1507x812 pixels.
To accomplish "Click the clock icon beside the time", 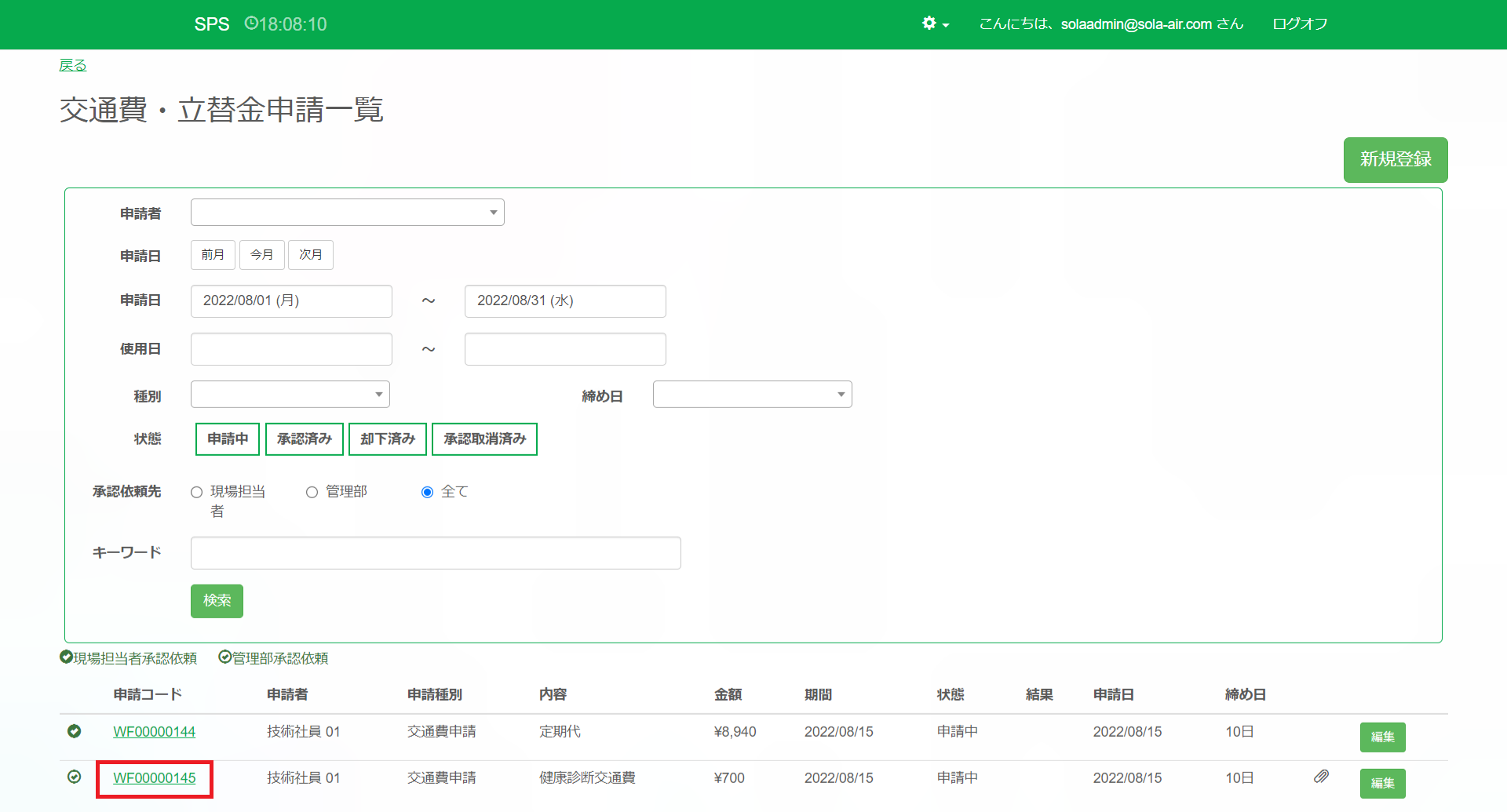I will [250, 24].
